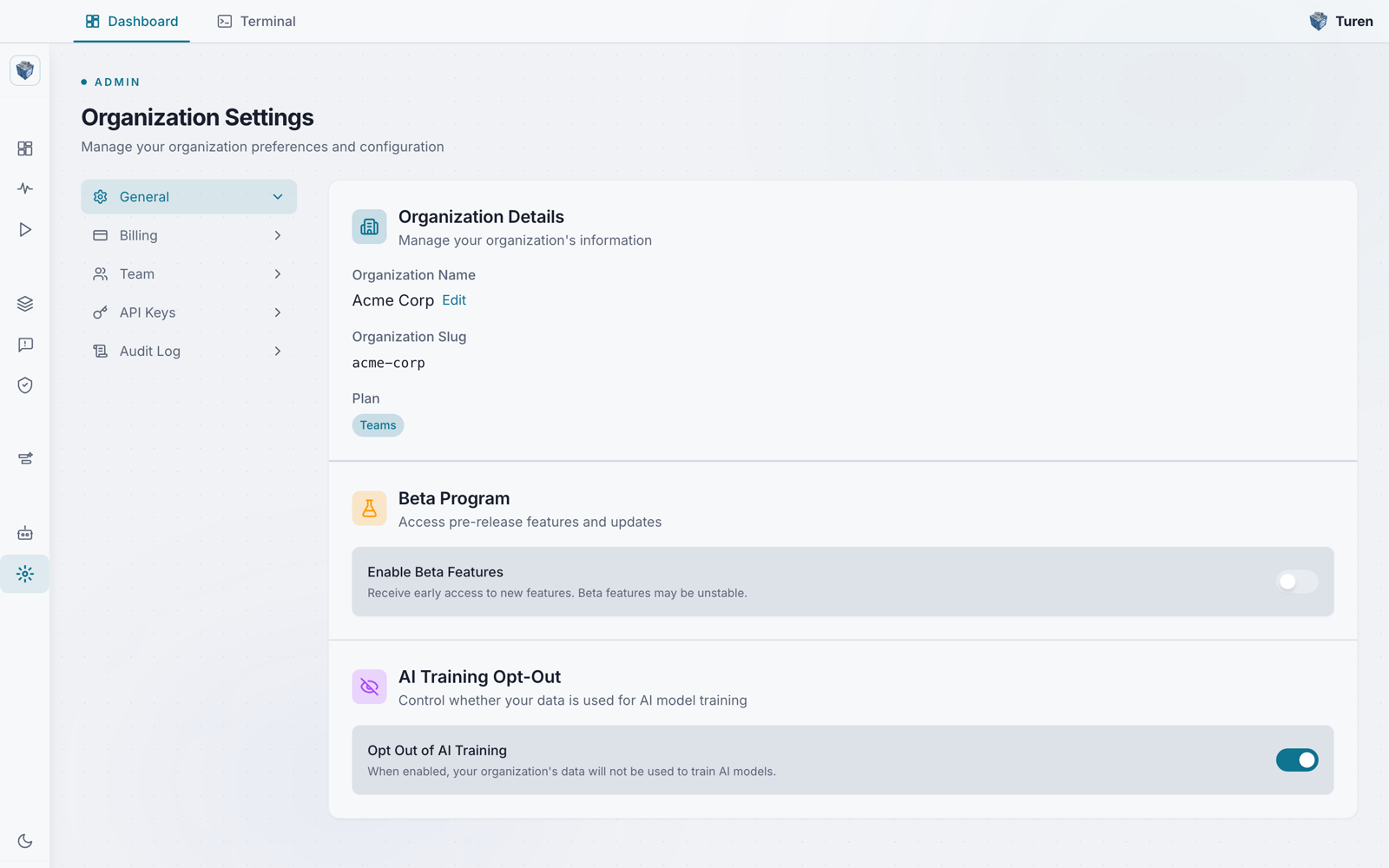
Task: Disable the Opt Out of AI Training toggle
Action: (1297, 759)
